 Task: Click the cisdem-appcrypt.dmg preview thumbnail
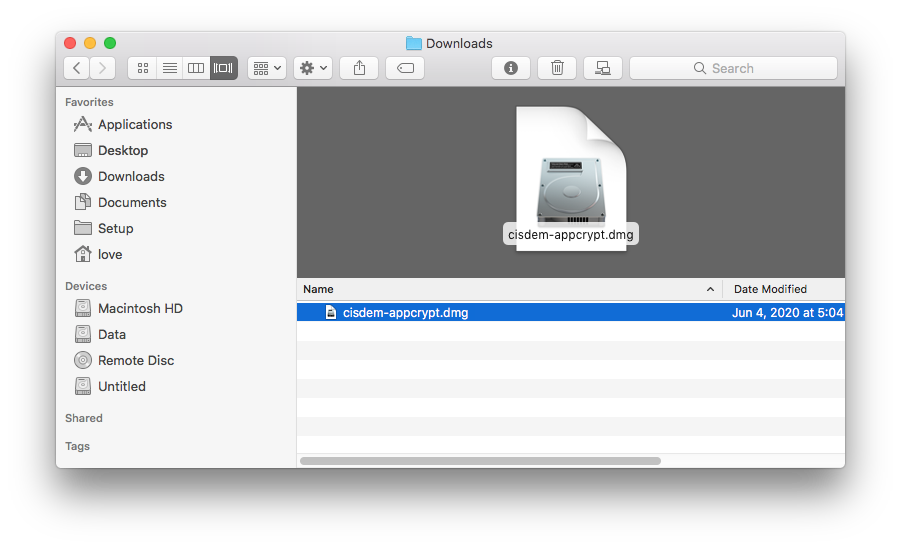click(x=570, y=178)
